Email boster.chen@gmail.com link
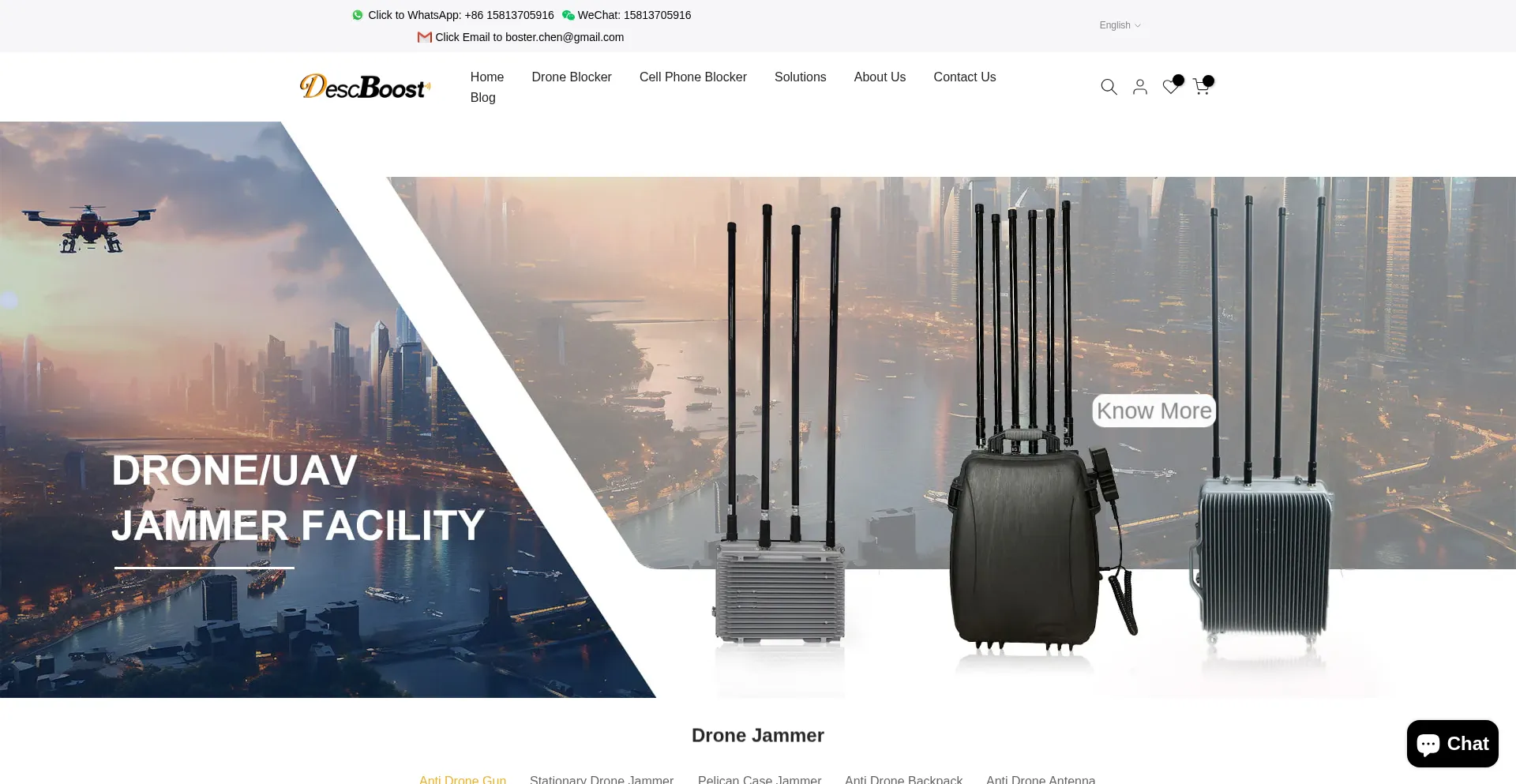Screen dimensions: 1516x784 coord(529,37)
